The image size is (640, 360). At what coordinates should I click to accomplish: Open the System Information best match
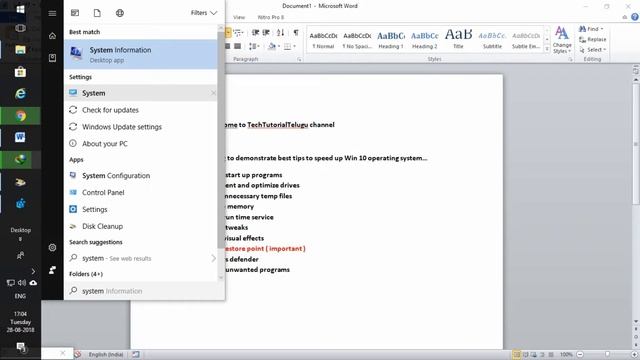[x=141, y=54]
